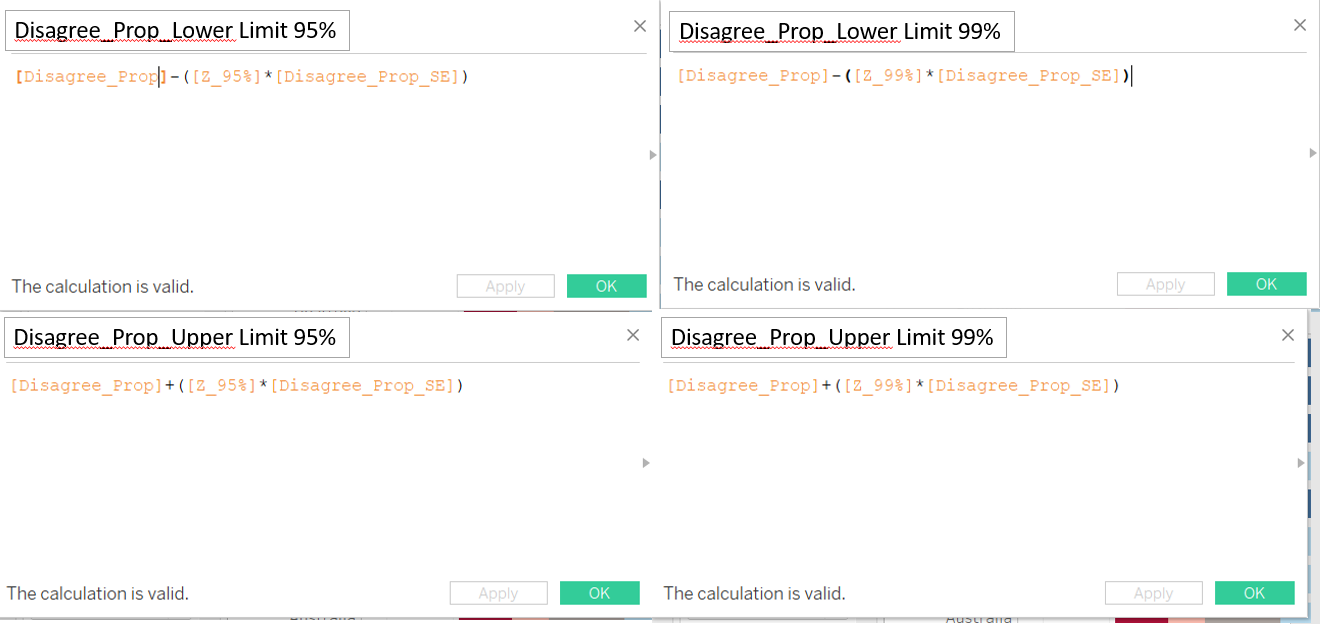This screenshot has width=1320, height=624.
Task: Expand function list arrow in Upper Limit 99% editor
Action: point(1301,463)
